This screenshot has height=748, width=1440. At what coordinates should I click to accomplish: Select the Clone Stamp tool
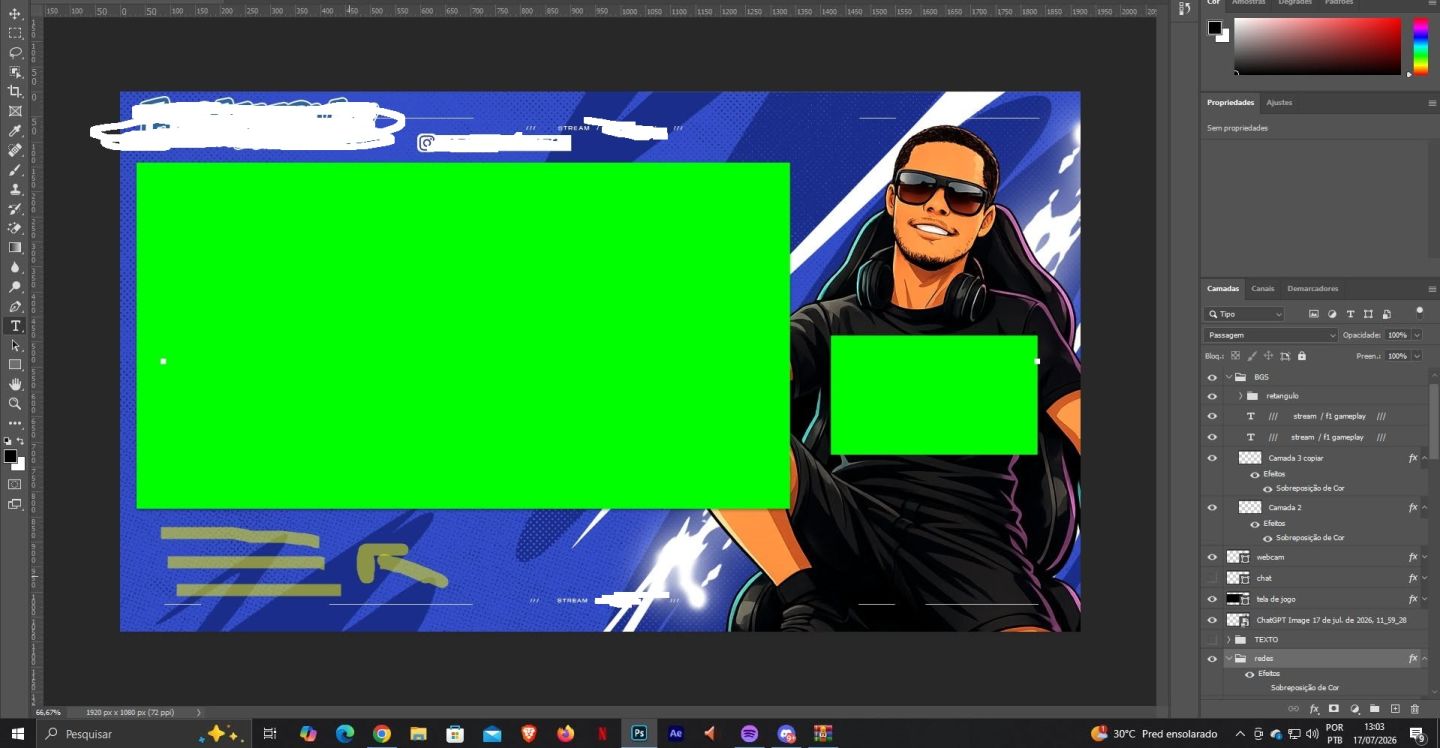coord(15,189)
